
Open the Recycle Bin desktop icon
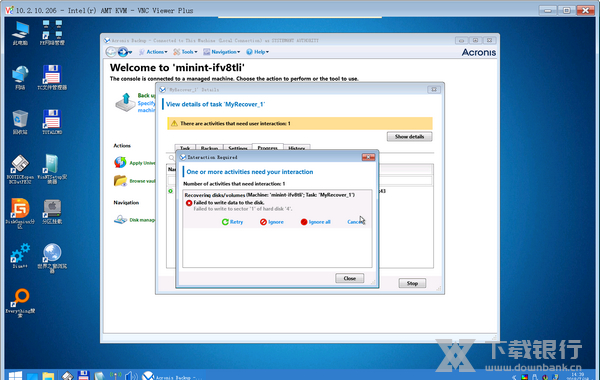(x=20, y=122)
